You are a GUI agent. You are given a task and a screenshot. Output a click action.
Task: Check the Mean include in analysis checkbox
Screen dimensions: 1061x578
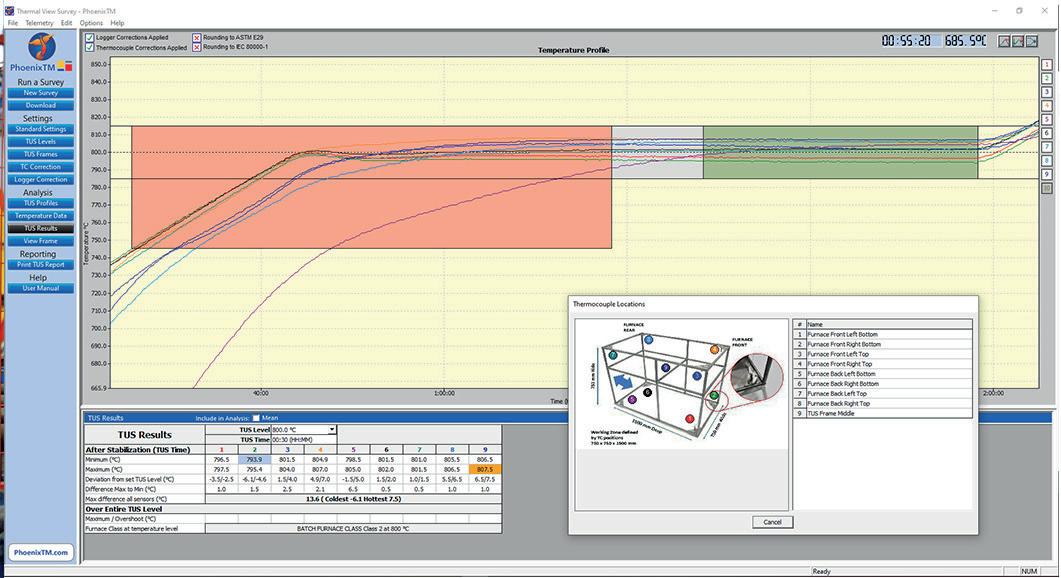point(256,418)
